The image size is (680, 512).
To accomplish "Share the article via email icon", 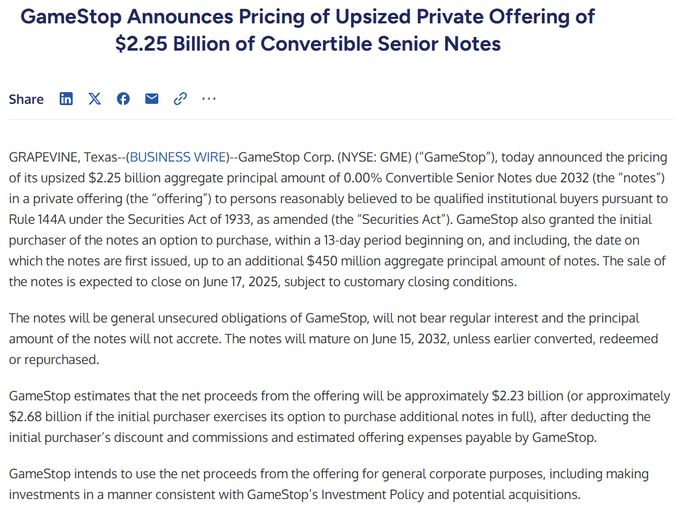I will point(151,99).
